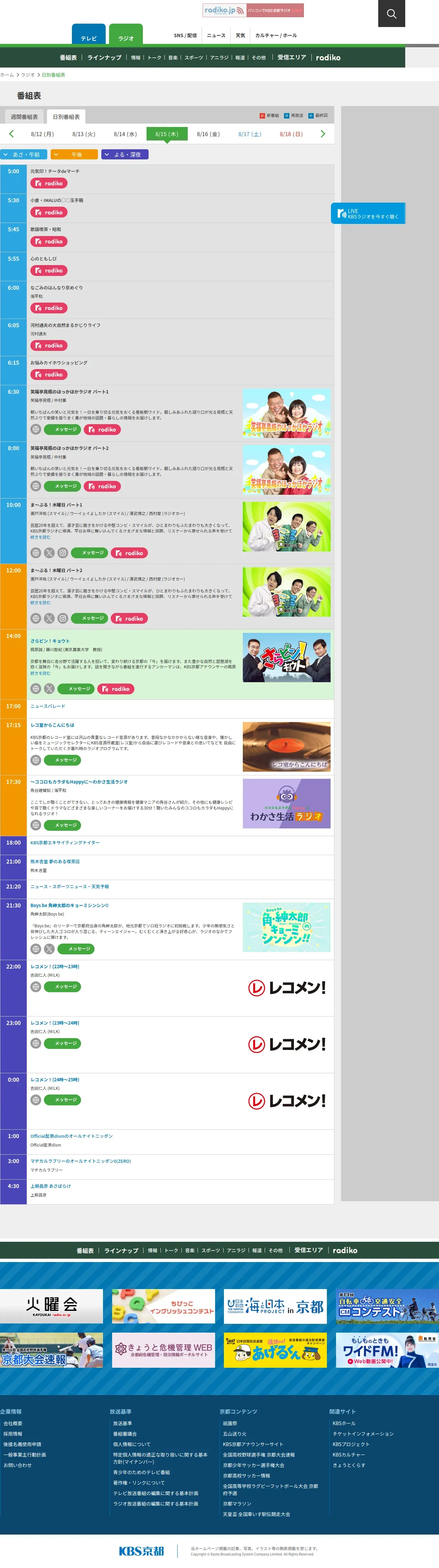Open globe icon for 22:00 レコメン！(22時〜23時)
Image resolution: width=439 pixels, height=1568 pixels.
[x=36, y=986]
